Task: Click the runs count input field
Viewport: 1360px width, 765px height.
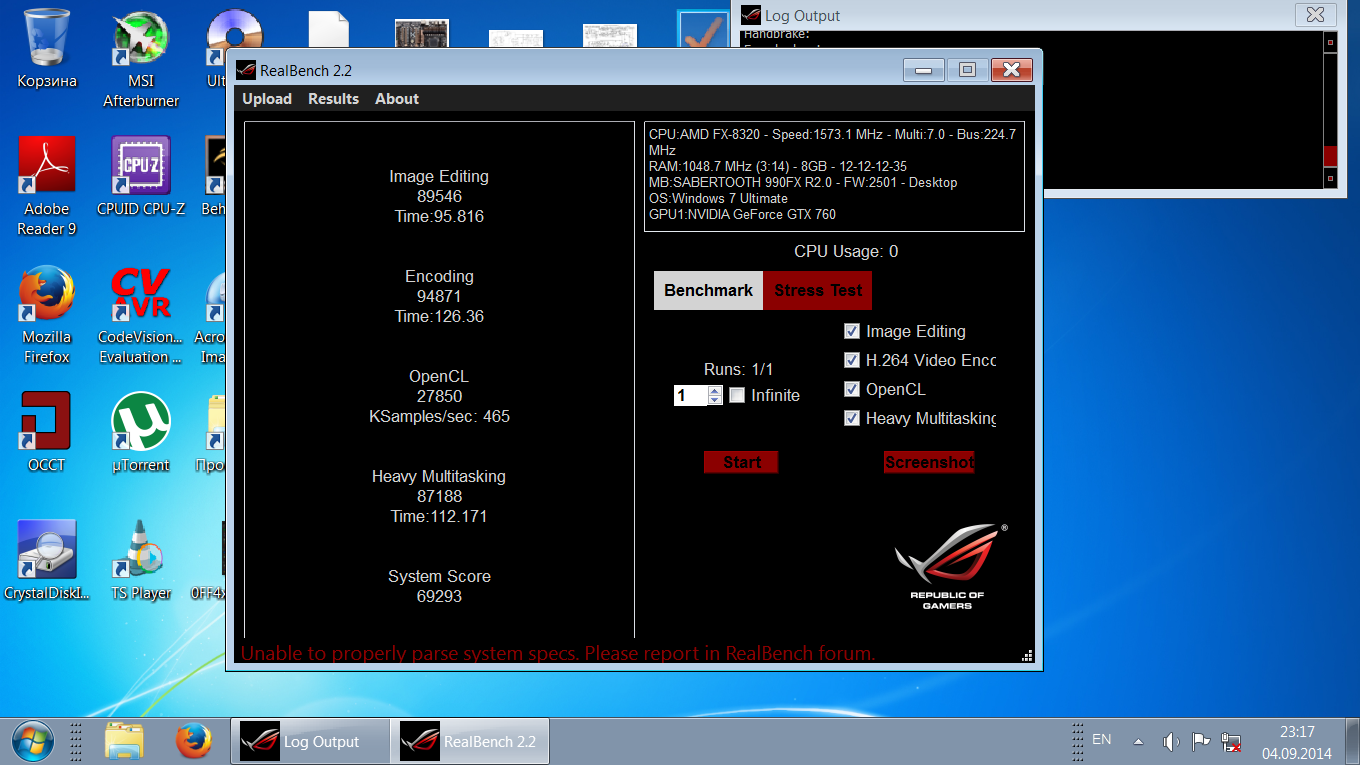Action: (690, 396)
